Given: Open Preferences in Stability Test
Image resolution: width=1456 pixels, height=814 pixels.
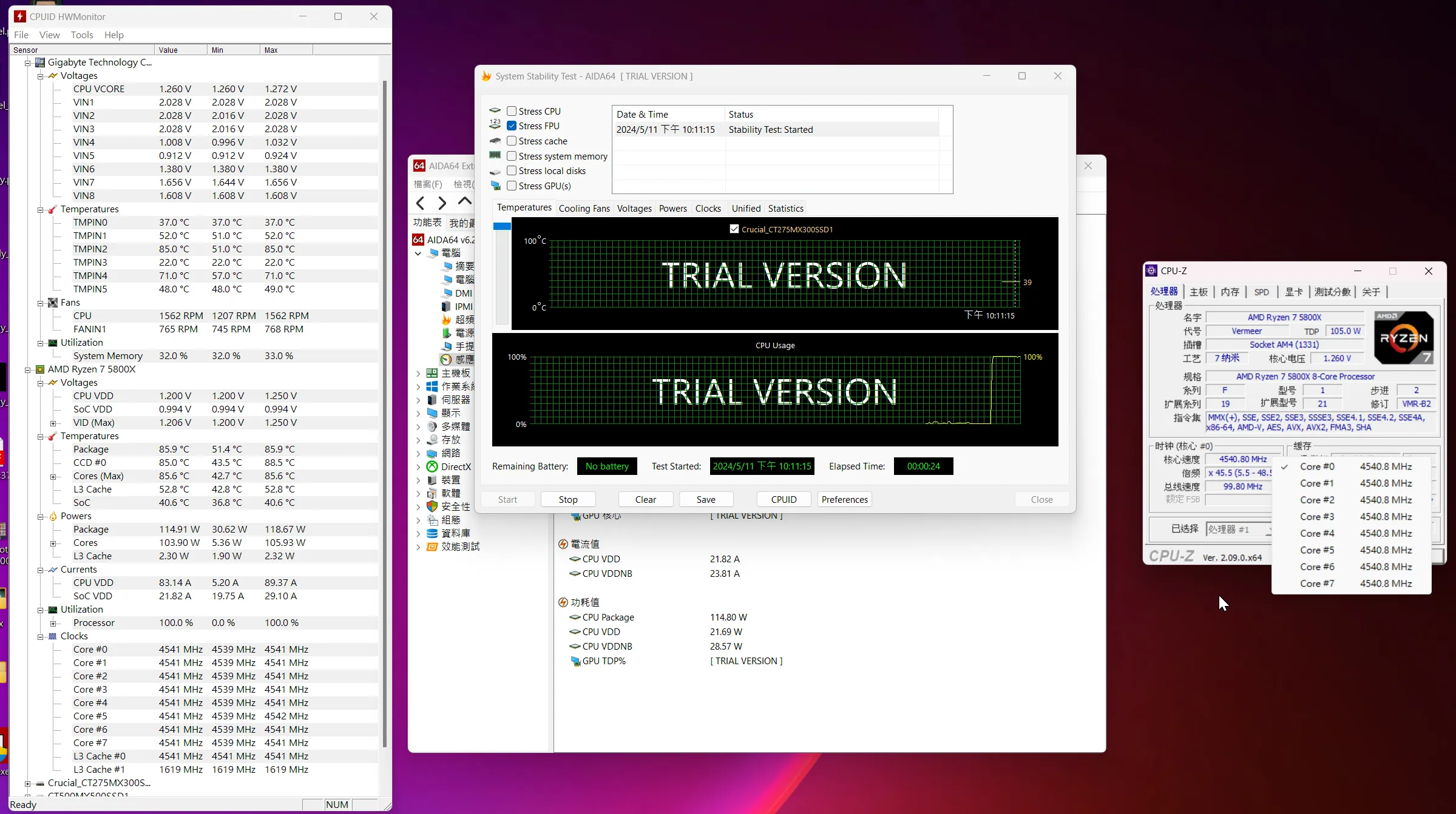Looking at the screenshot, I should pyautogui.click(x=844, y=499).
